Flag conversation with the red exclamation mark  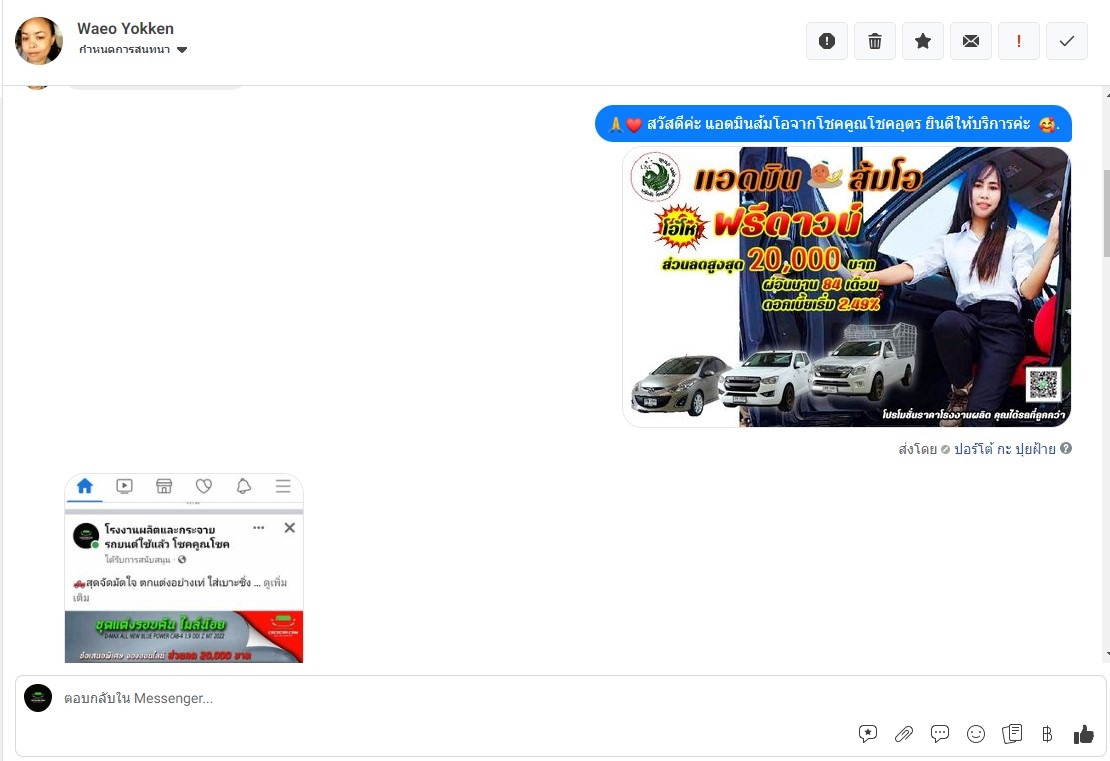(x=1019, y=41)
